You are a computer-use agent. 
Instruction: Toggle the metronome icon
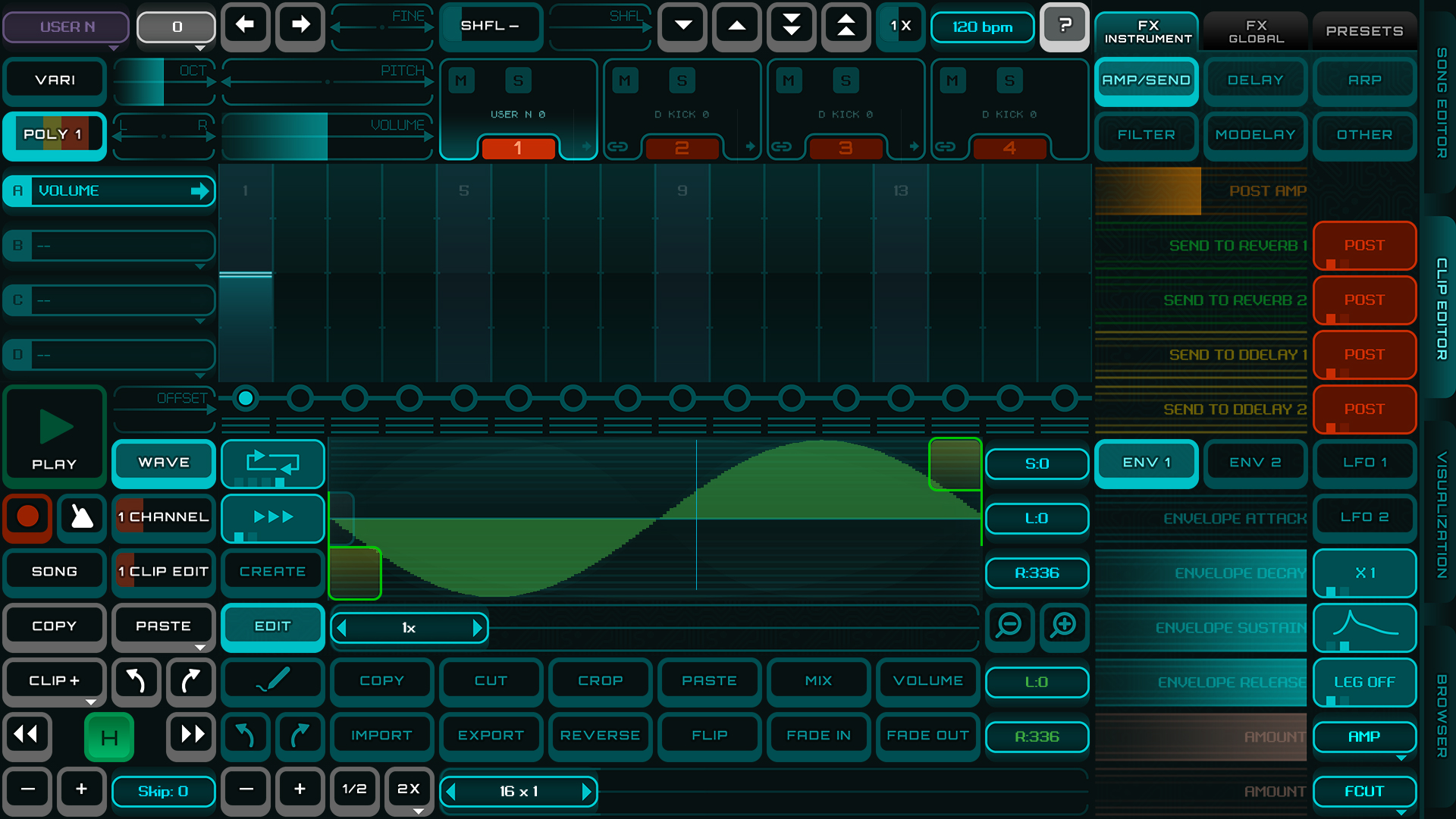tap(82, 517)
